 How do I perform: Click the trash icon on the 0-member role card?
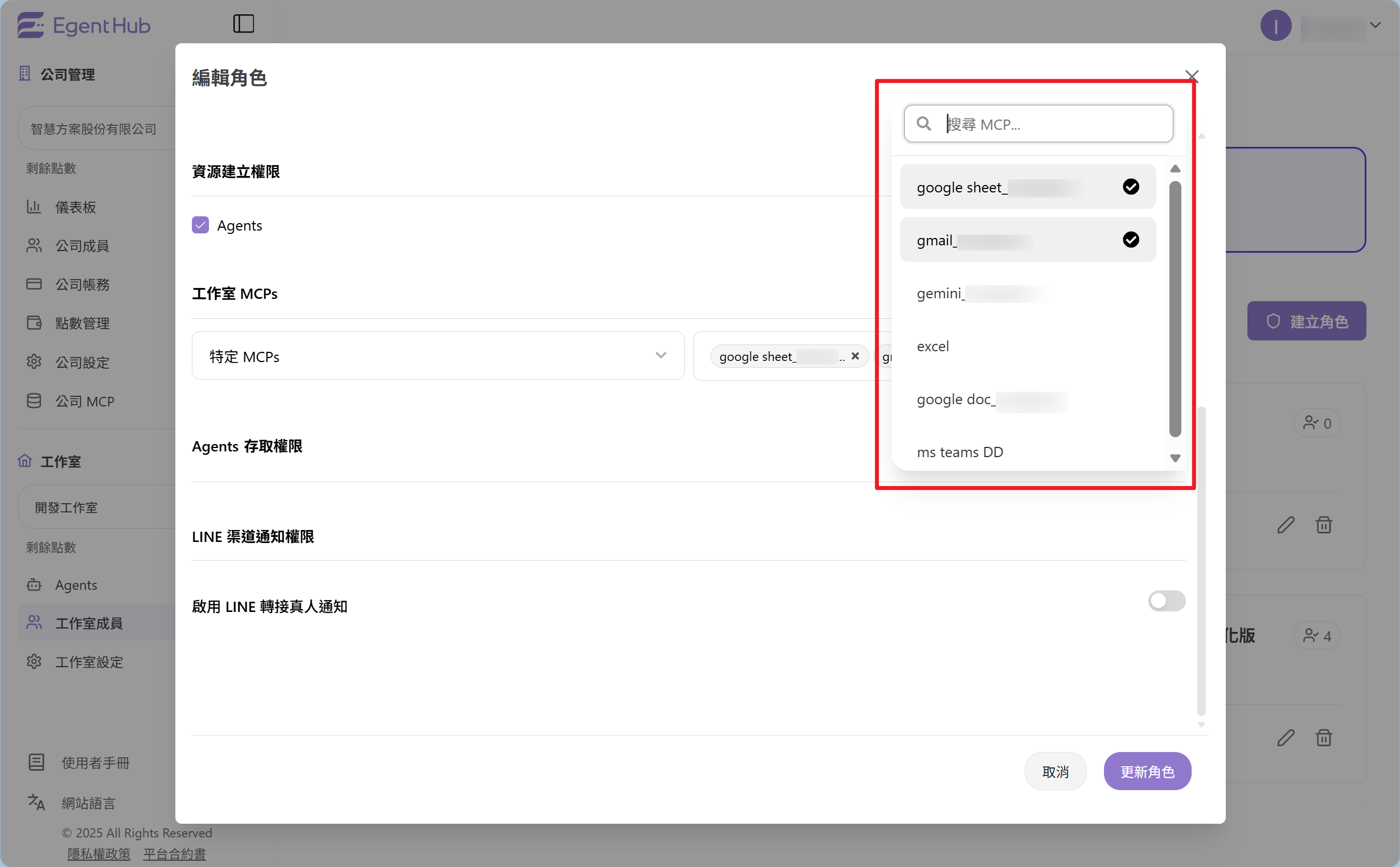[1323, 525]
